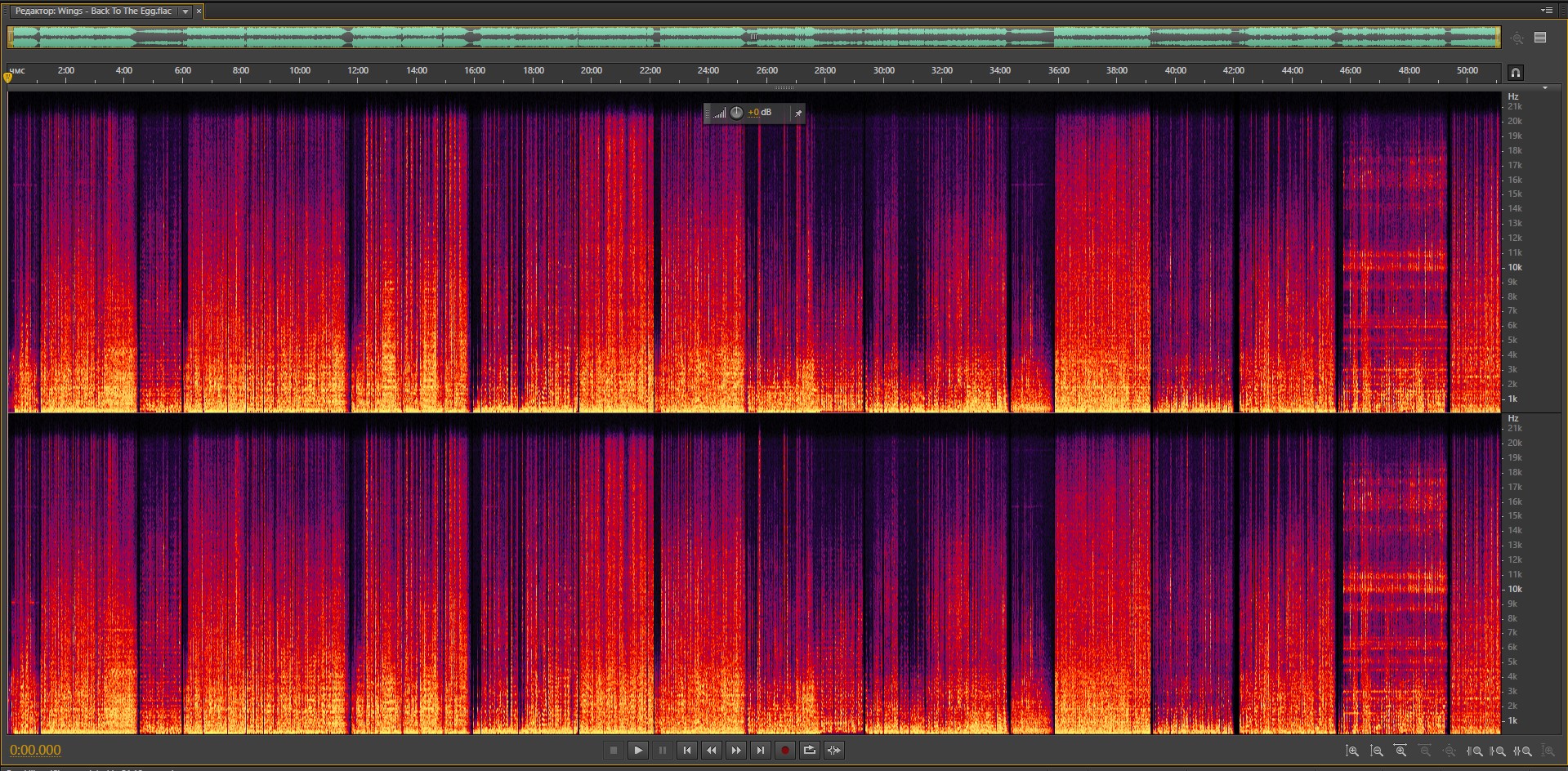Click the Zoom to Selection icon
The height and width of the screenshot is (771, 1568).
1523,751
